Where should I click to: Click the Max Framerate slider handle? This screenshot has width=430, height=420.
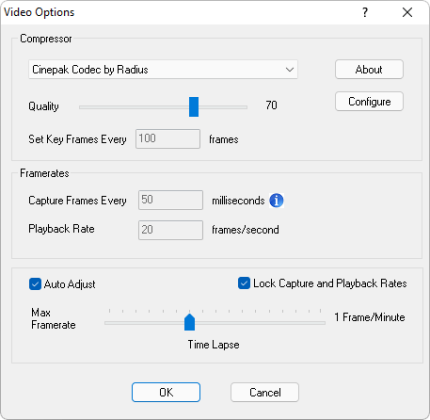pyautogui.click(x=189, y=322)
